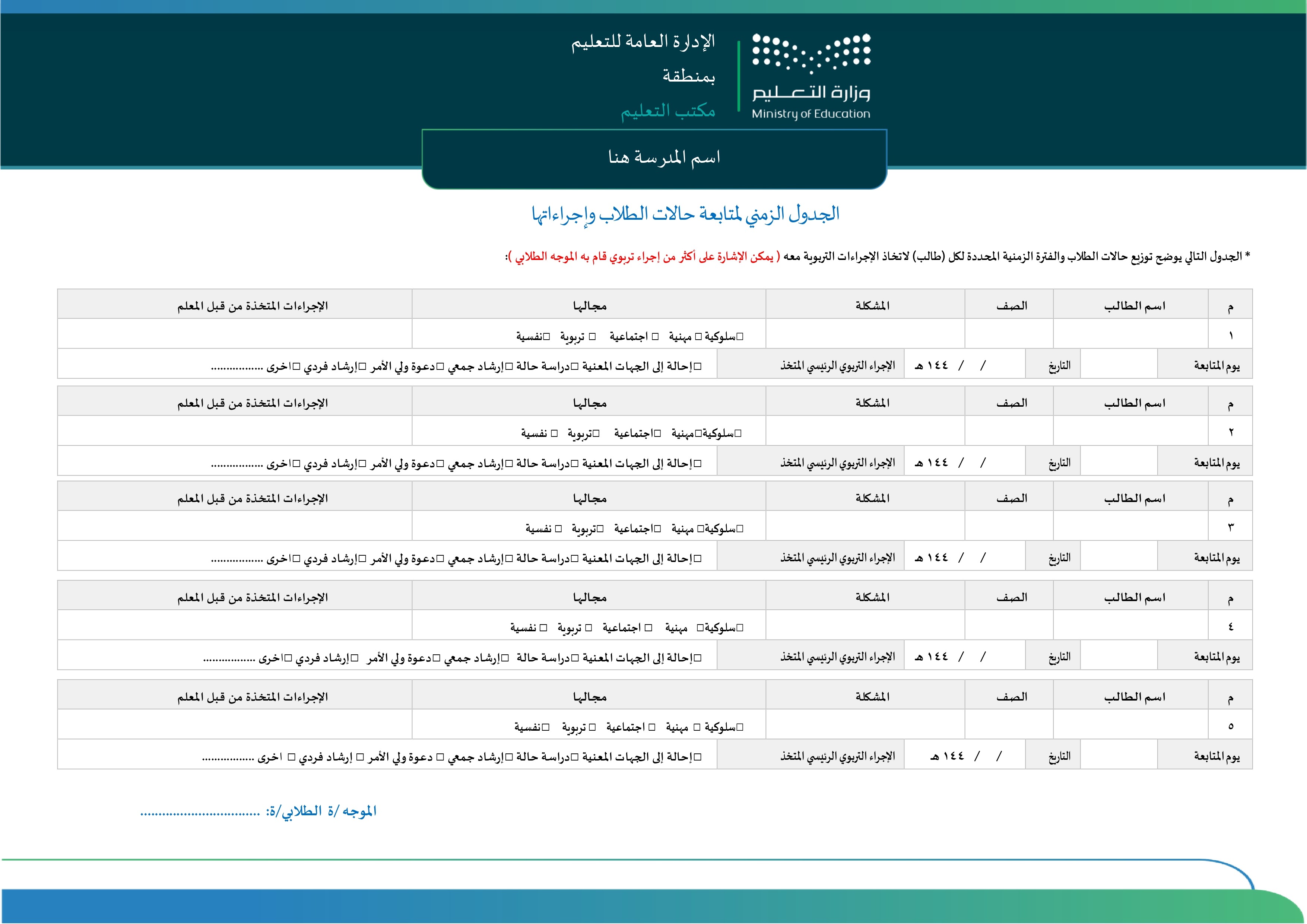Tick the نفسية checkbox in row 5
This screenshot has height=924, width=1307.
[x=545, y=728]
